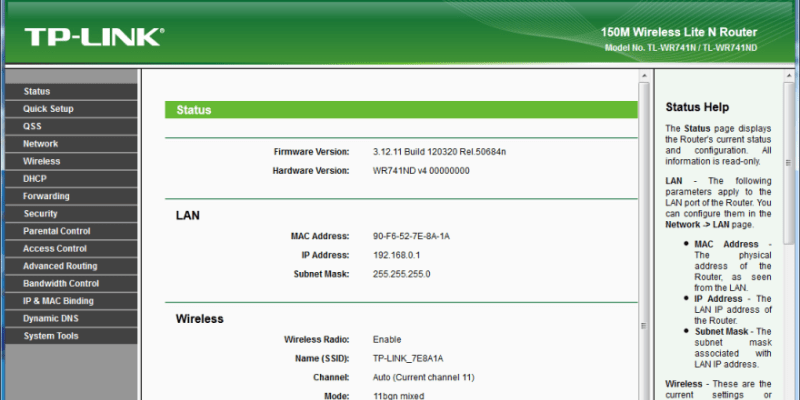Open System Tools menu
Viewport: 800px width, 400px height.
click(71, 336)
